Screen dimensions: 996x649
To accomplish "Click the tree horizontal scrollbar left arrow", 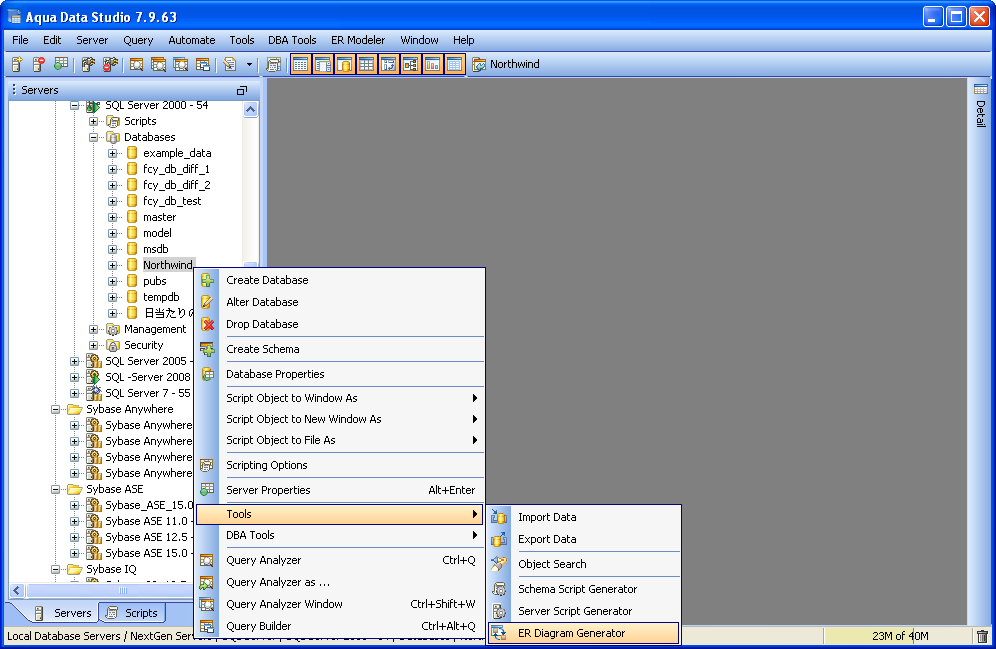I will coord(17,591).
